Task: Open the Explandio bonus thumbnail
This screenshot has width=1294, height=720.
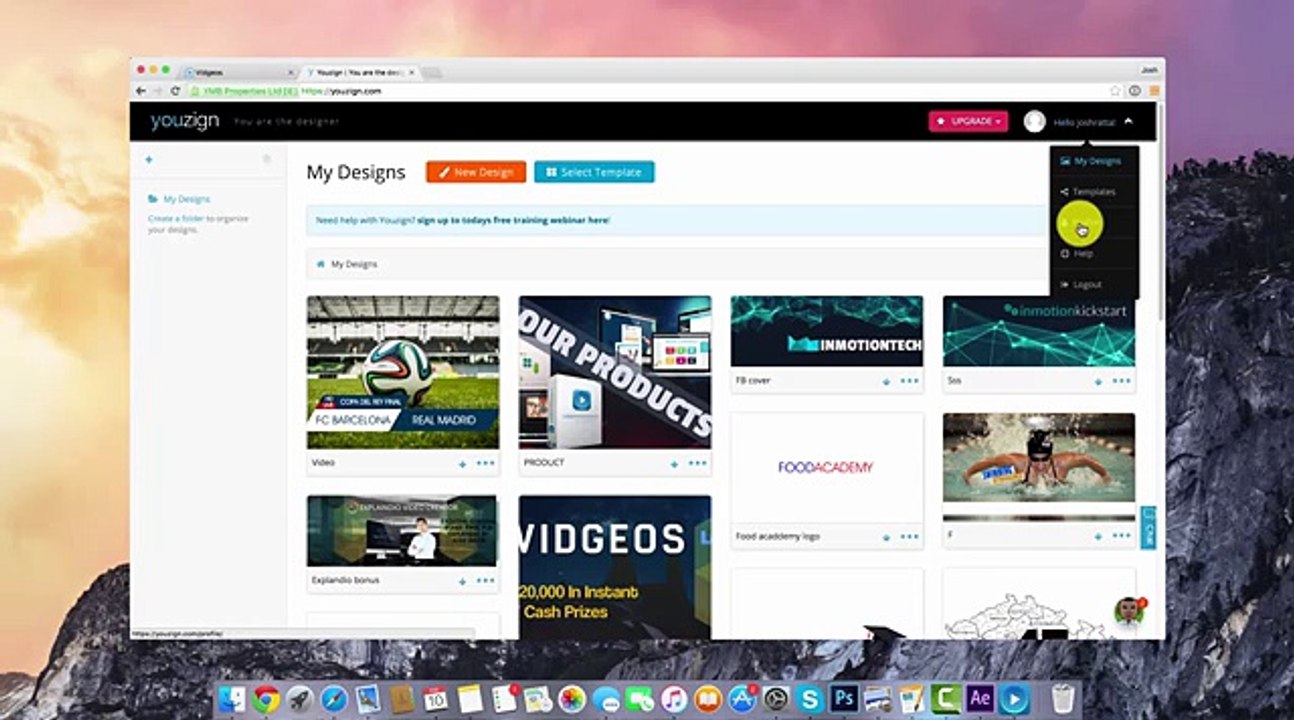Action: 403,531
